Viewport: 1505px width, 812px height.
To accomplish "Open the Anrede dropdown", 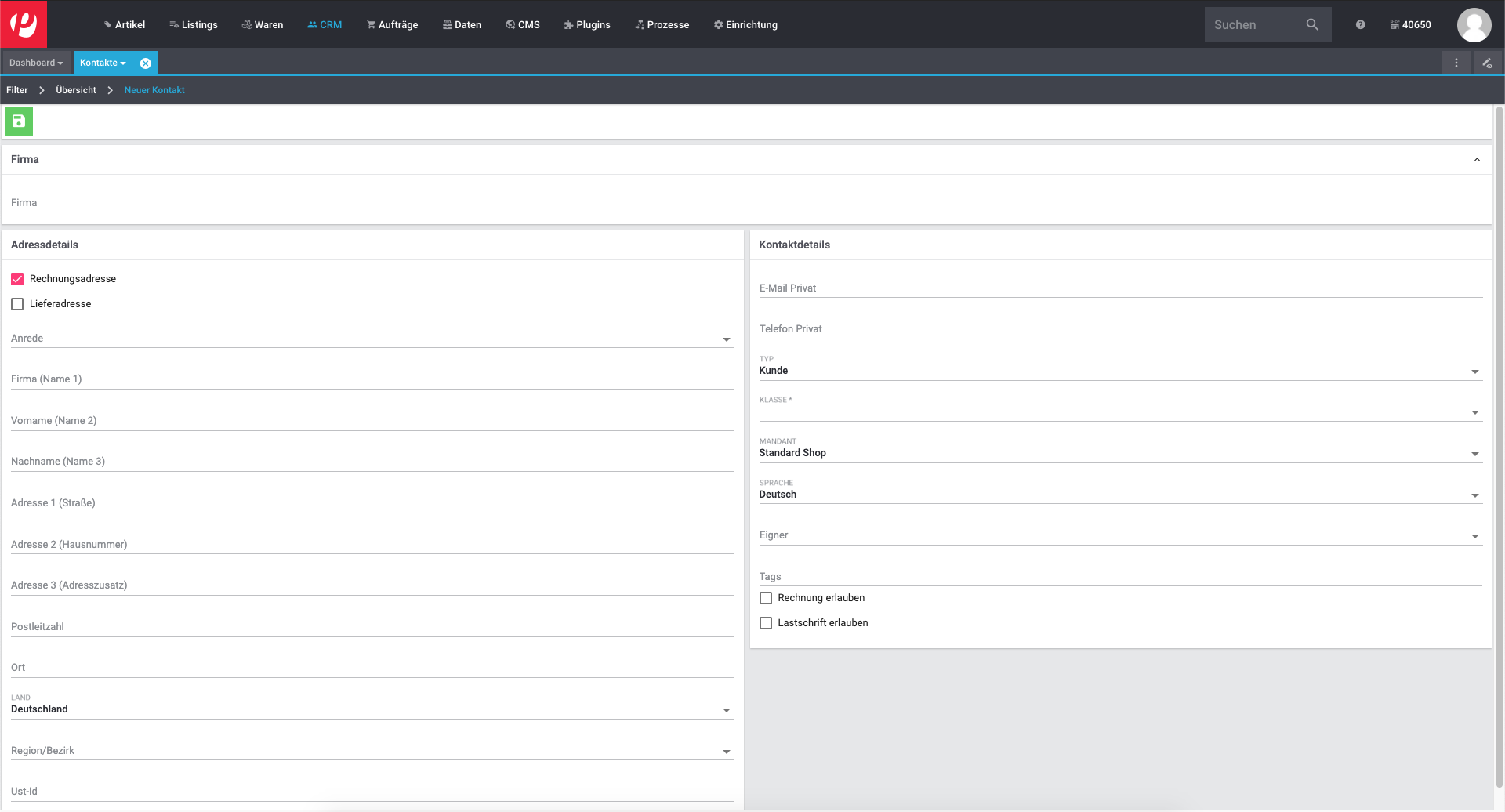I will [x=372, y=339].
